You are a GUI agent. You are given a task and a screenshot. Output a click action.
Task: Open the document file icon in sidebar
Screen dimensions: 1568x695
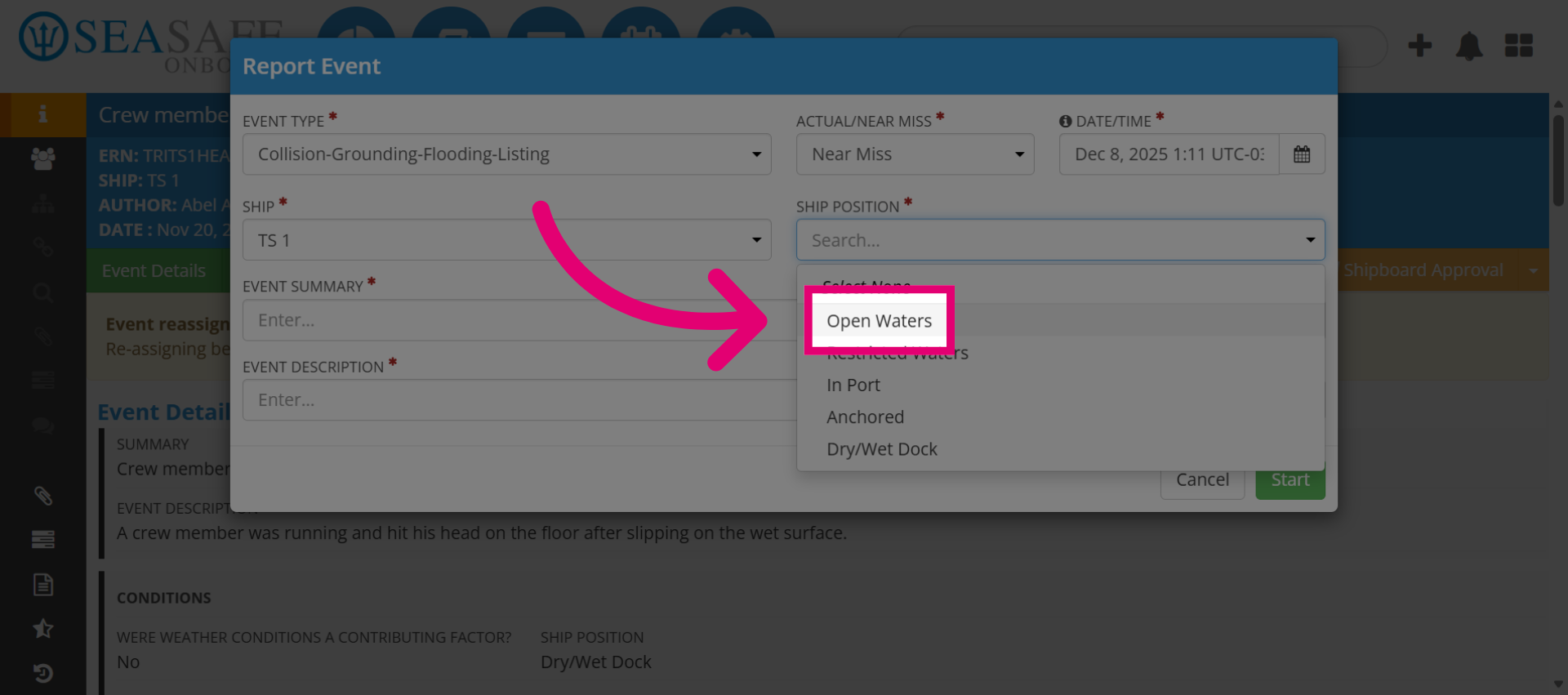tap(43, 585)
